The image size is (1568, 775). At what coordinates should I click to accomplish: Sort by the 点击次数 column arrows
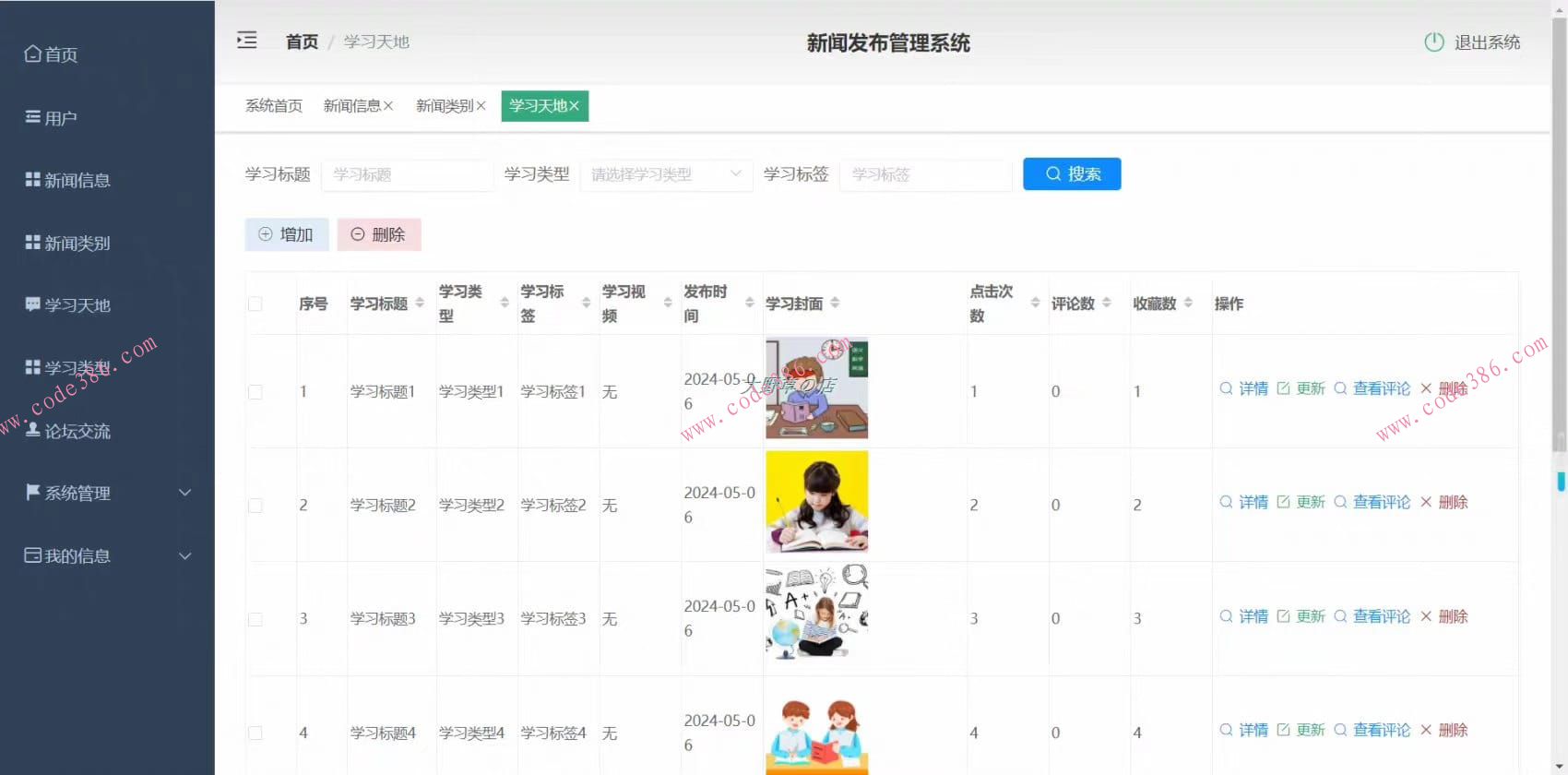[1036, 303]
